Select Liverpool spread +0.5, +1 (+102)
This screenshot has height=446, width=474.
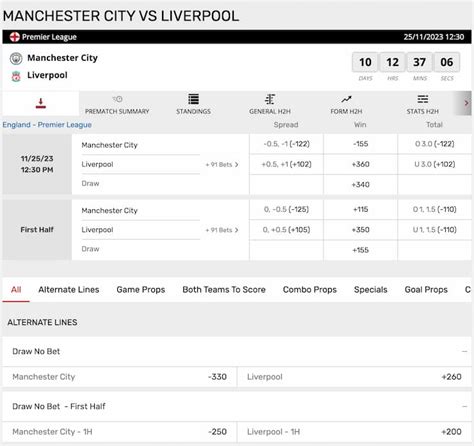286,164
